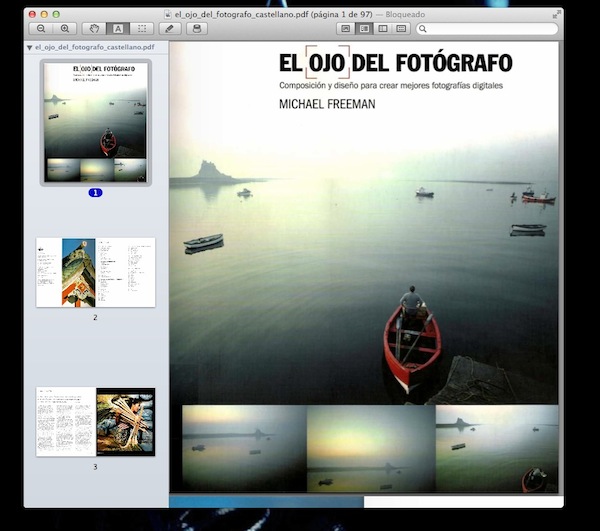Click the page 1 number badge

(95, 193)
